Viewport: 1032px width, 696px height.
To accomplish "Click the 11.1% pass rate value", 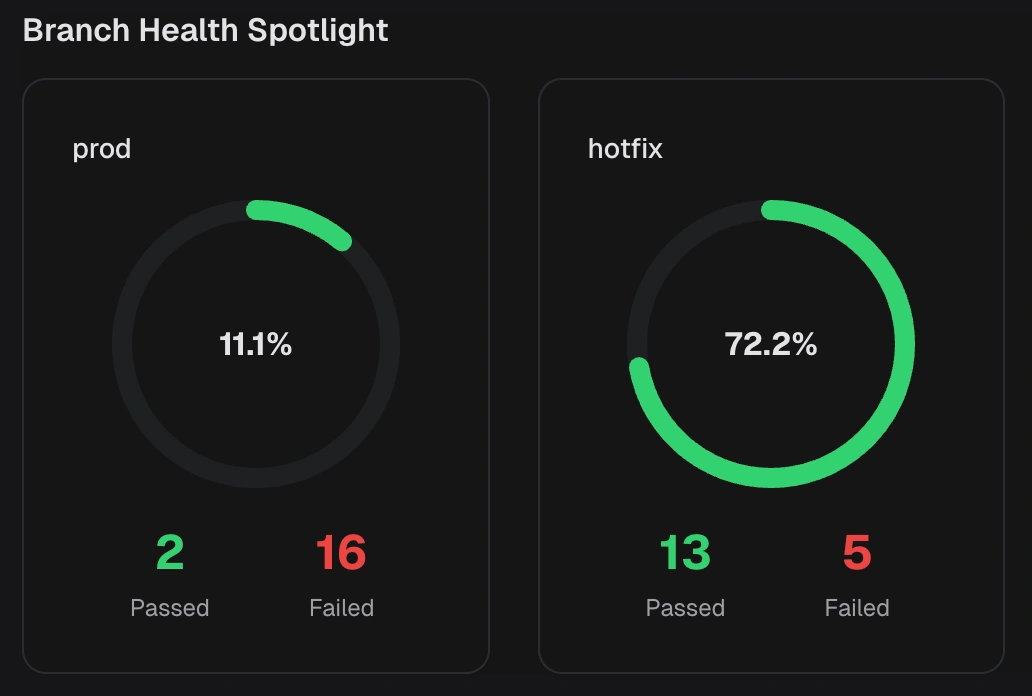I will (256, 345).
